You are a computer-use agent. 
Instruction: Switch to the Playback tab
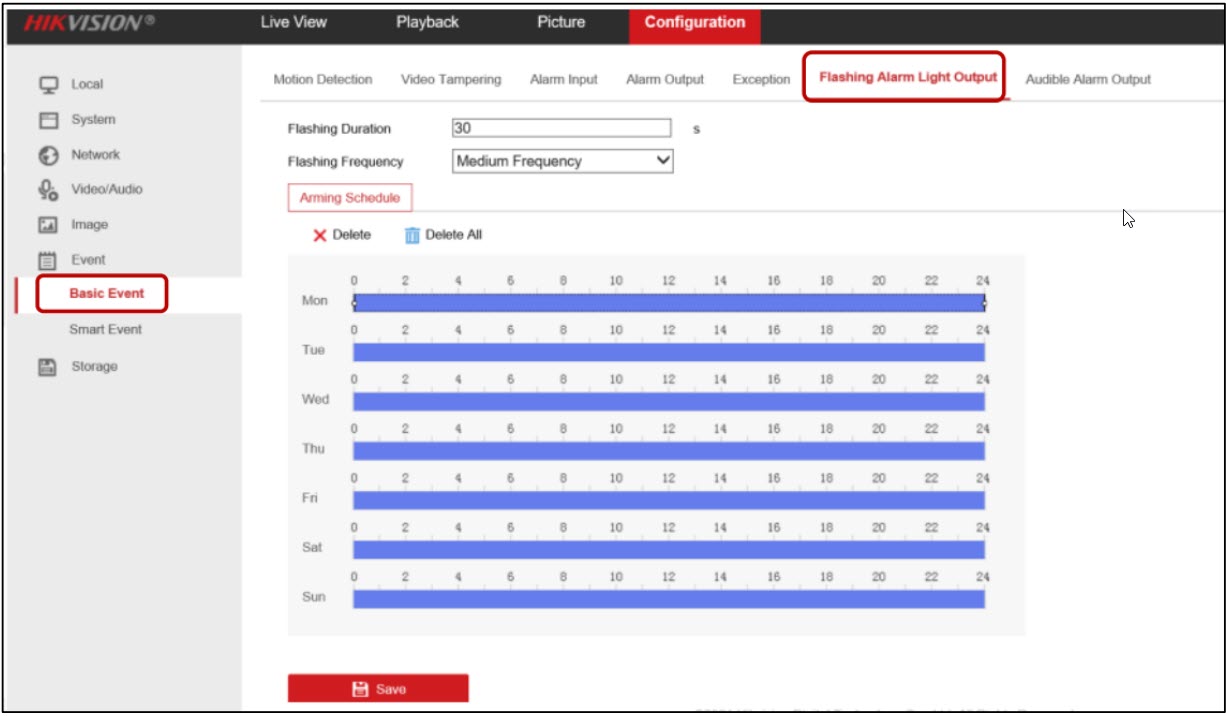(x=427, y=22)
